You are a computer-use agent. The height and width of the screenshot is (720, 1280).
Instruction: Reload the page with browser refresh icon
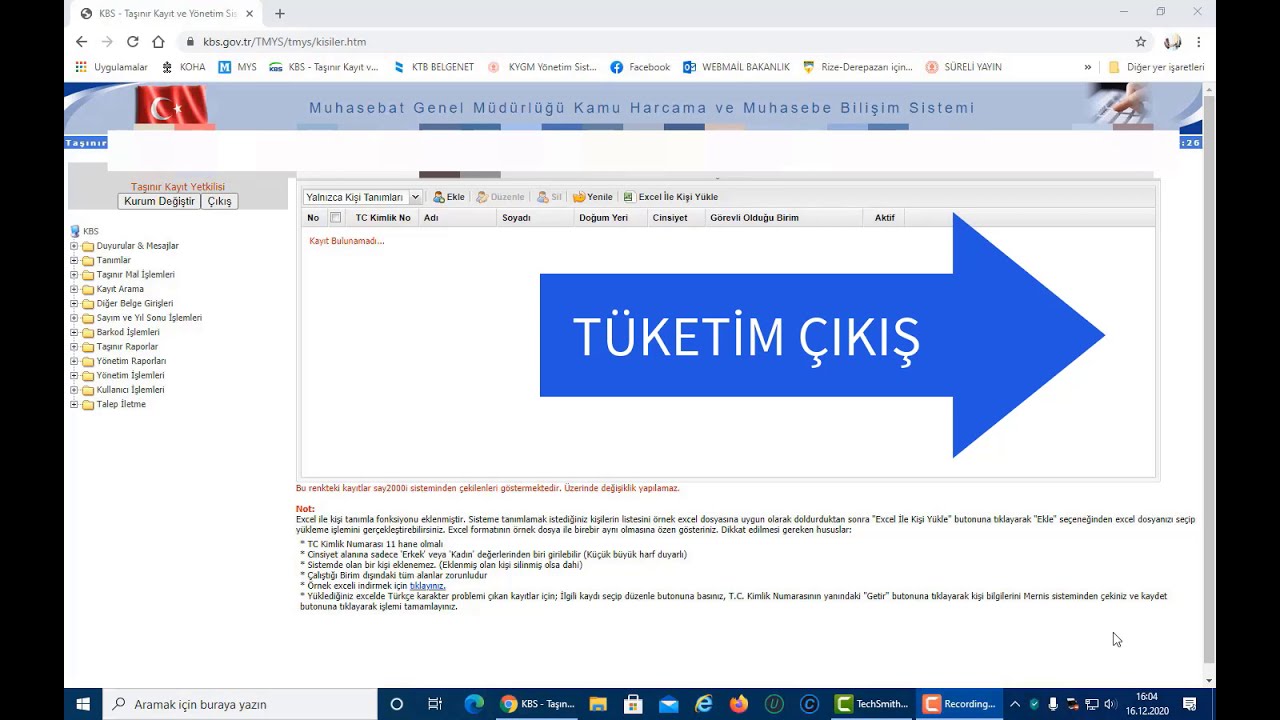pos(132,42)
